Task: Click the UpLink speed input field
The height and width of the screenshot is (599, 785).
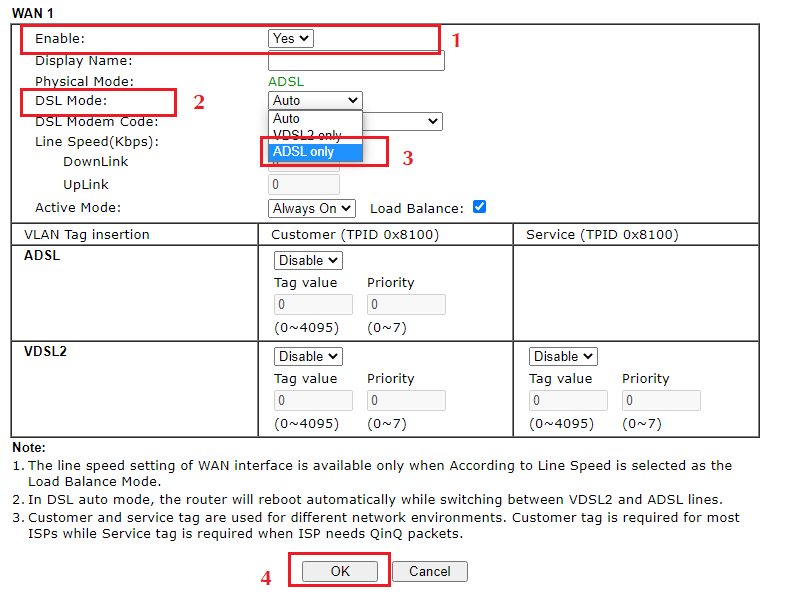Action: (x=304, y=185)
